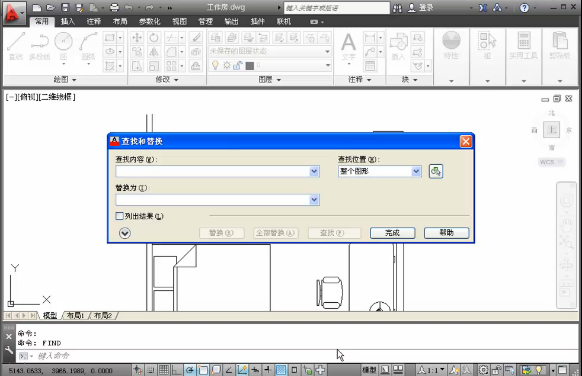The width and height of the screenshot is (582, 376).
Task: Click the Workspace Switching gear icon
Action: click(483, 370)
